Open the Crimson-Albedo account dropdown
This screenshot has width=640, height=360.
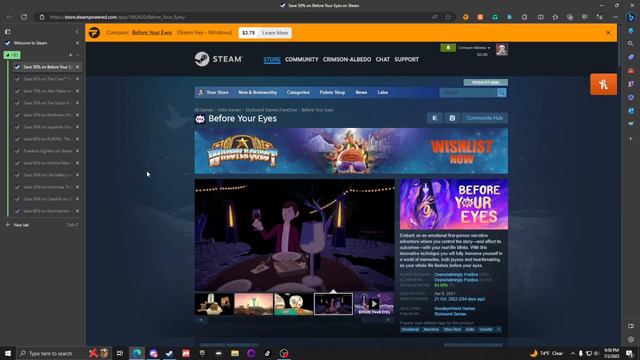473,48
